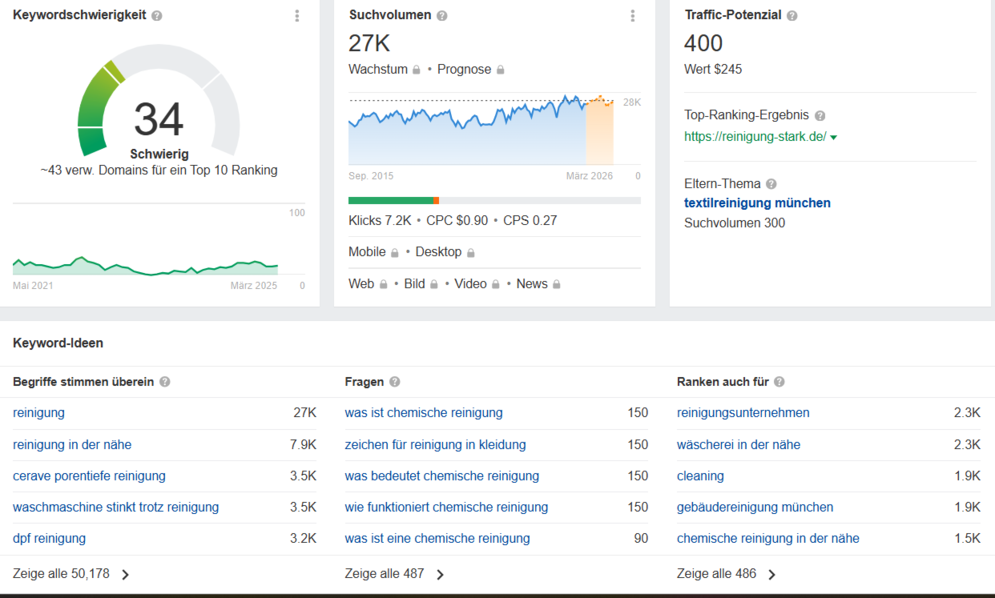Click the help icon beside Ranken auch für
The width and height of the screenshot is (995, 598).
pos(779,382)
